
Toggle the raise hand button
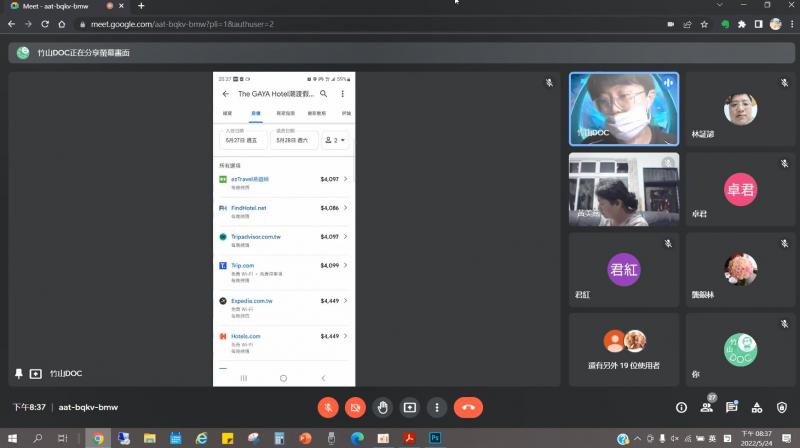(382, 407)
